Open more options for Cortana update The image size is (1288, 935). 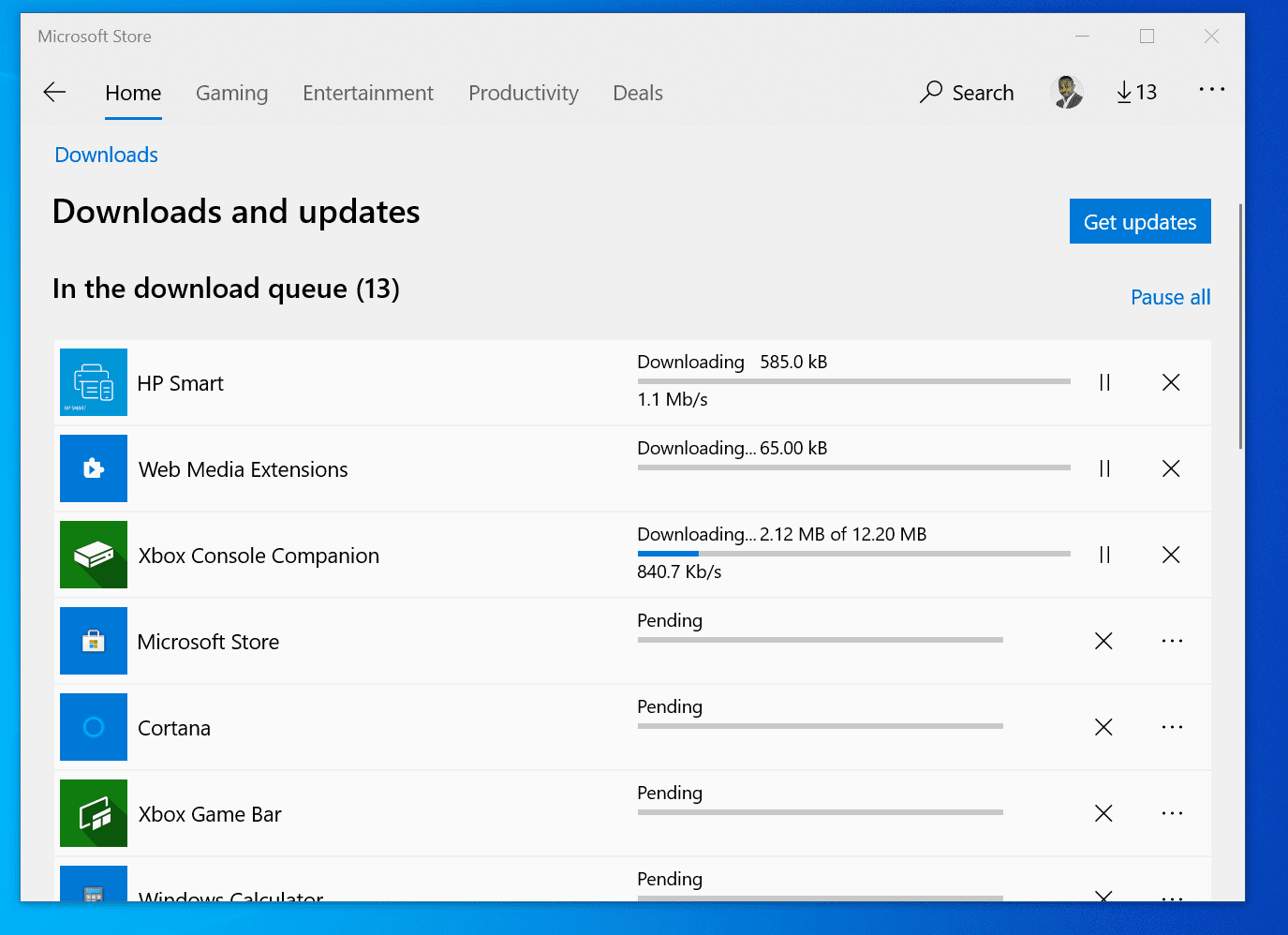pyautogui.click(x=1172, y=727)
